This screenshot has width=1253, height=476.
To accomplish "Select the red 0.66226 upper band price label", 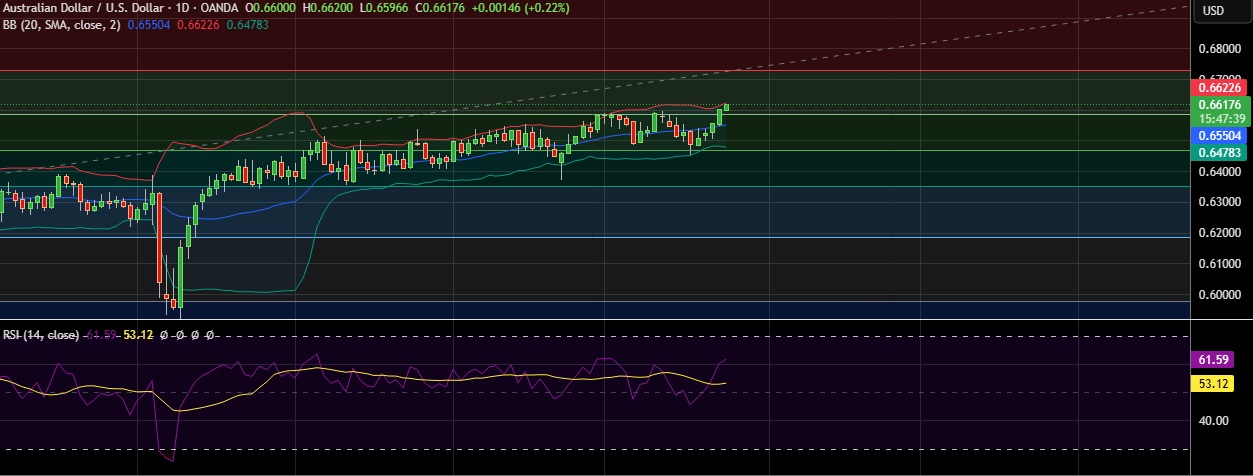I will tap(1220, 88).
